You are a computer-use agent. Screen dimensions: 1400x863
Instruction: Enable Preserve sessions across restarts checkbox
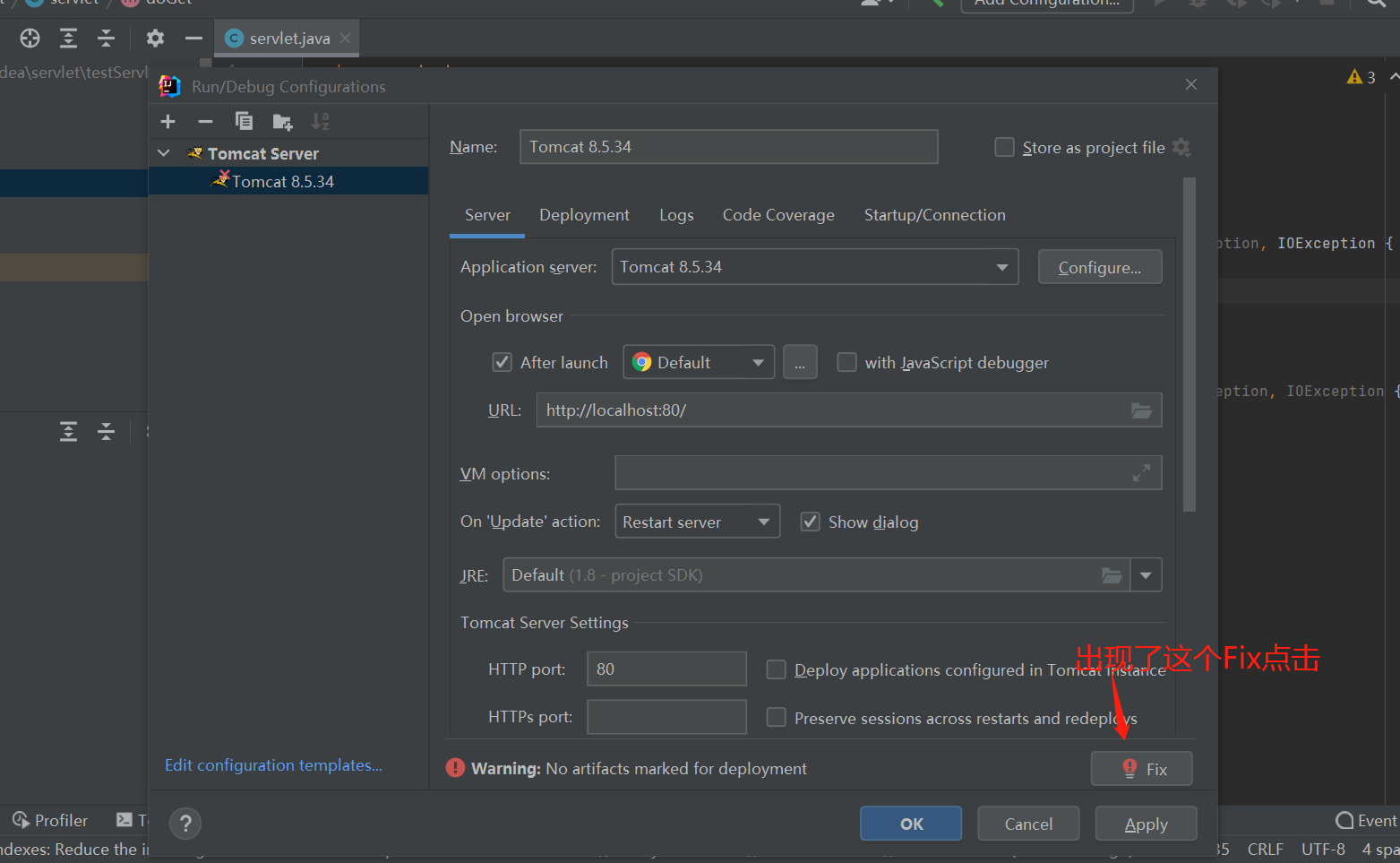pos(777,717)
